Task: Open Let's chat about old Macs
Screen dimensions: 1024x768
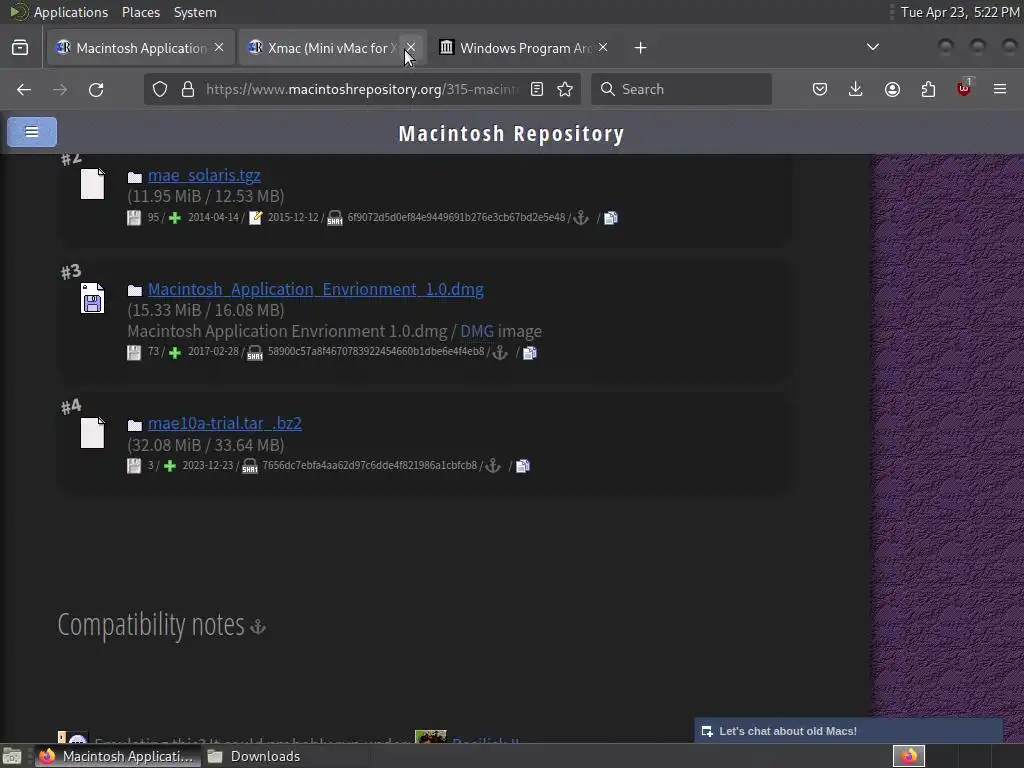Action: pyautogui.click(x=848, y=731)
